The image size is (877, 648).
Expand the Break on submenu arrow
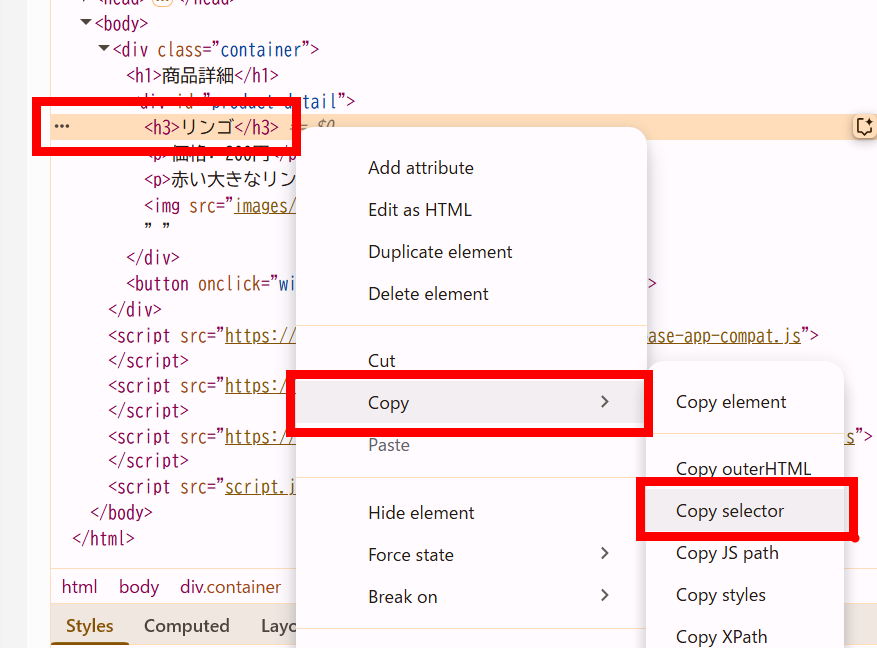coord(605,595)
